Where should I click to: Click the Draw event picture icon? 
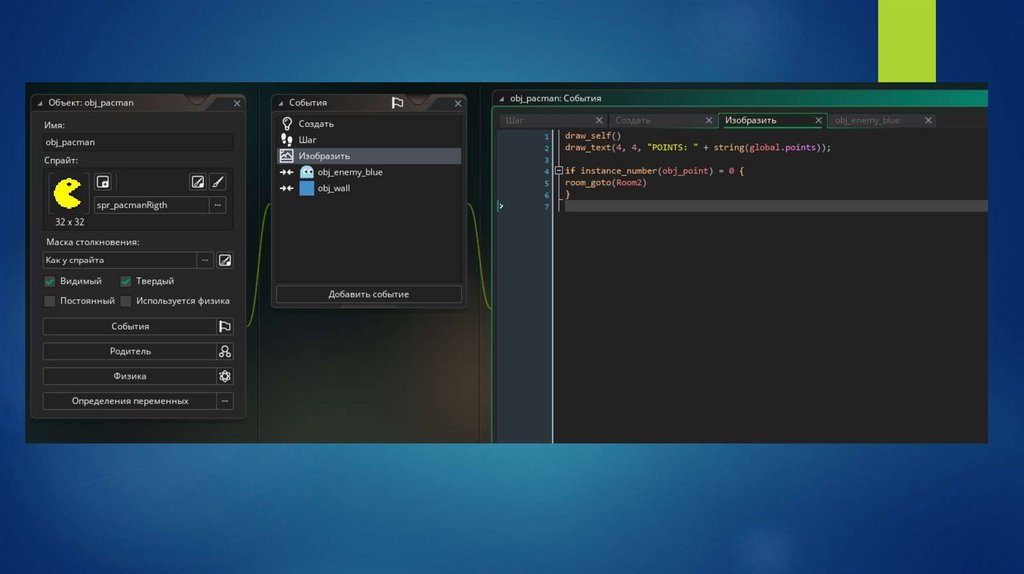click(x=287, y=156)
